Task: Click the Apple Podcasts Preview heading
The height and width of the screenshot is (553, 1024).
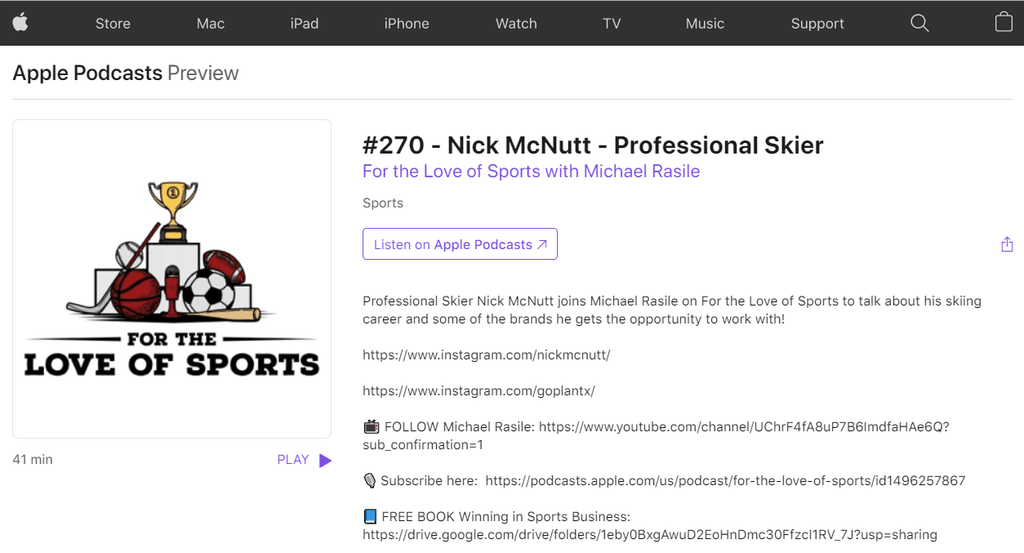Action: tap(126, 73)
